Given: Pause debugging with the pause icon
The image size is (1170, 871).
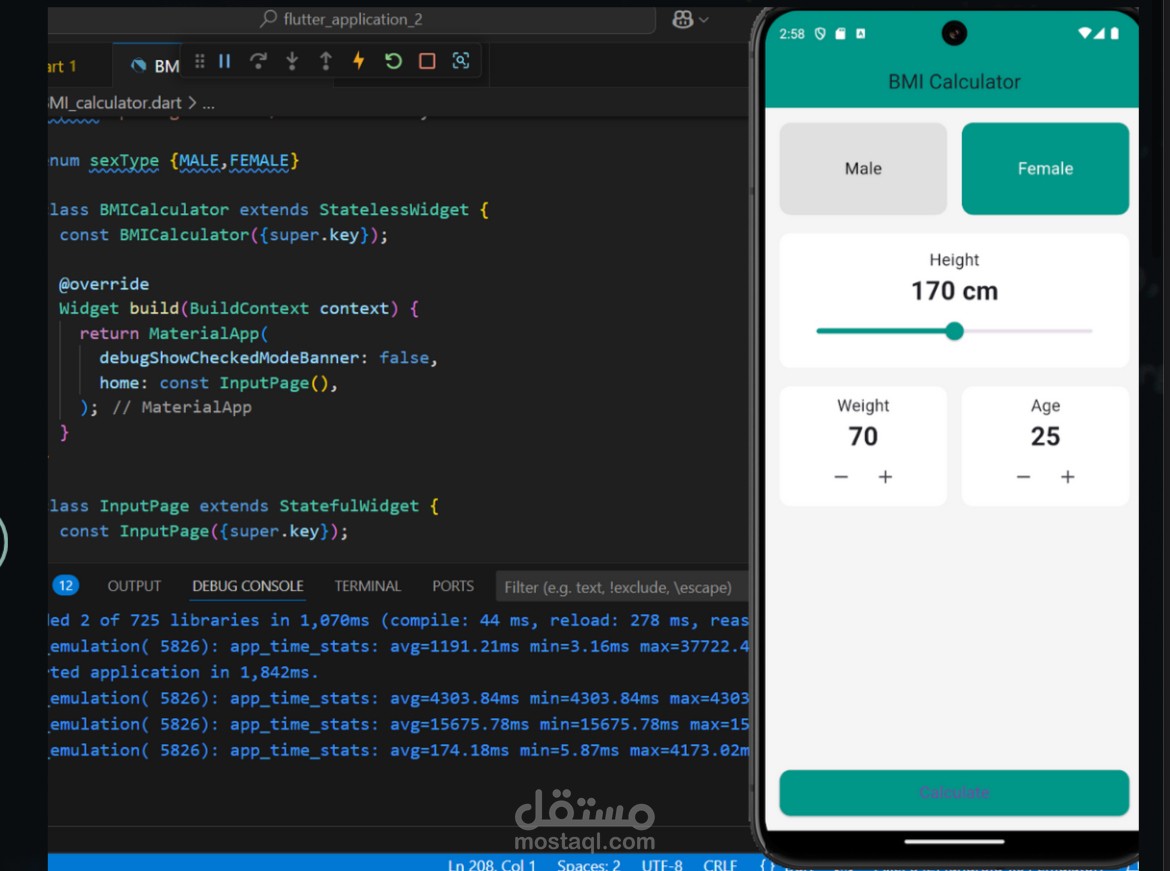Looking at the screenshot, I should coord(225,61).
